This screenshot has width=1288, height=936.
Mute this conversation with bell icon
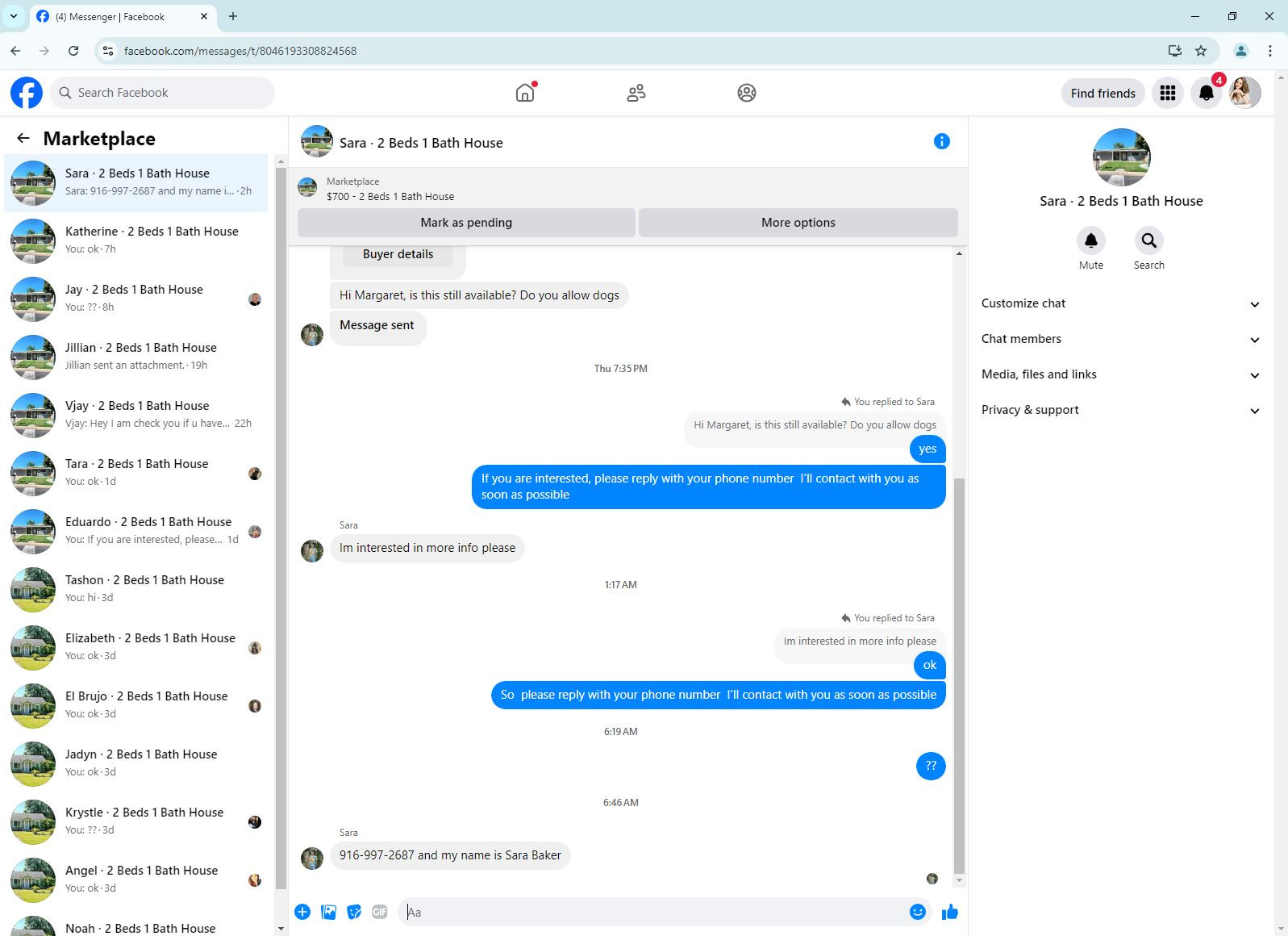pos(1091,240)
